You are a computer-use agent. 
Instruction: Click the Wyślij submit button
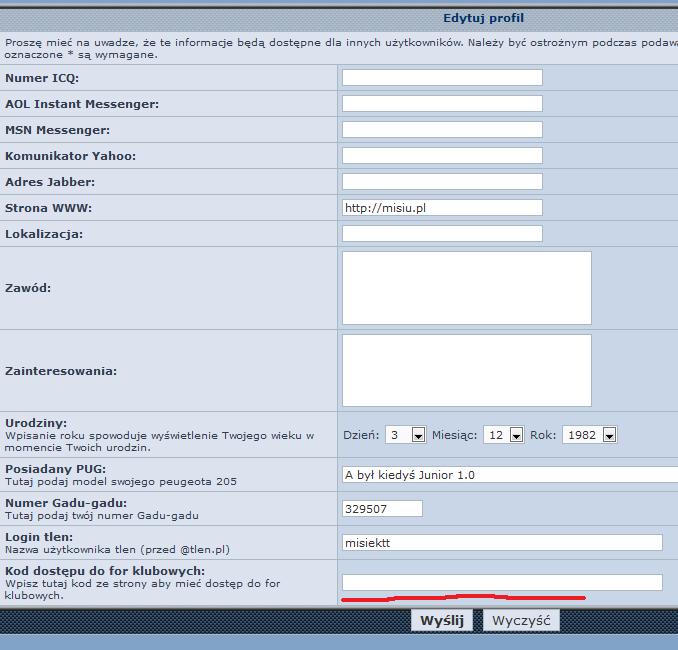click(442, 620)
